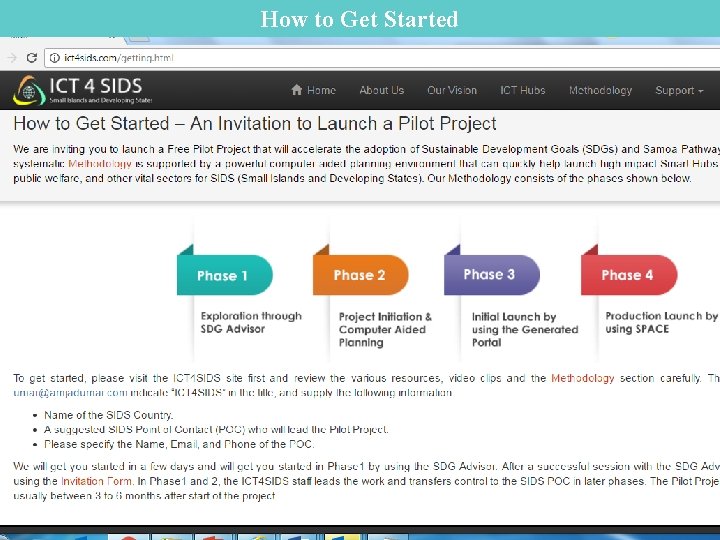Click the 'How to Get Started – An Invitation' heading

[x=255, y=124]
